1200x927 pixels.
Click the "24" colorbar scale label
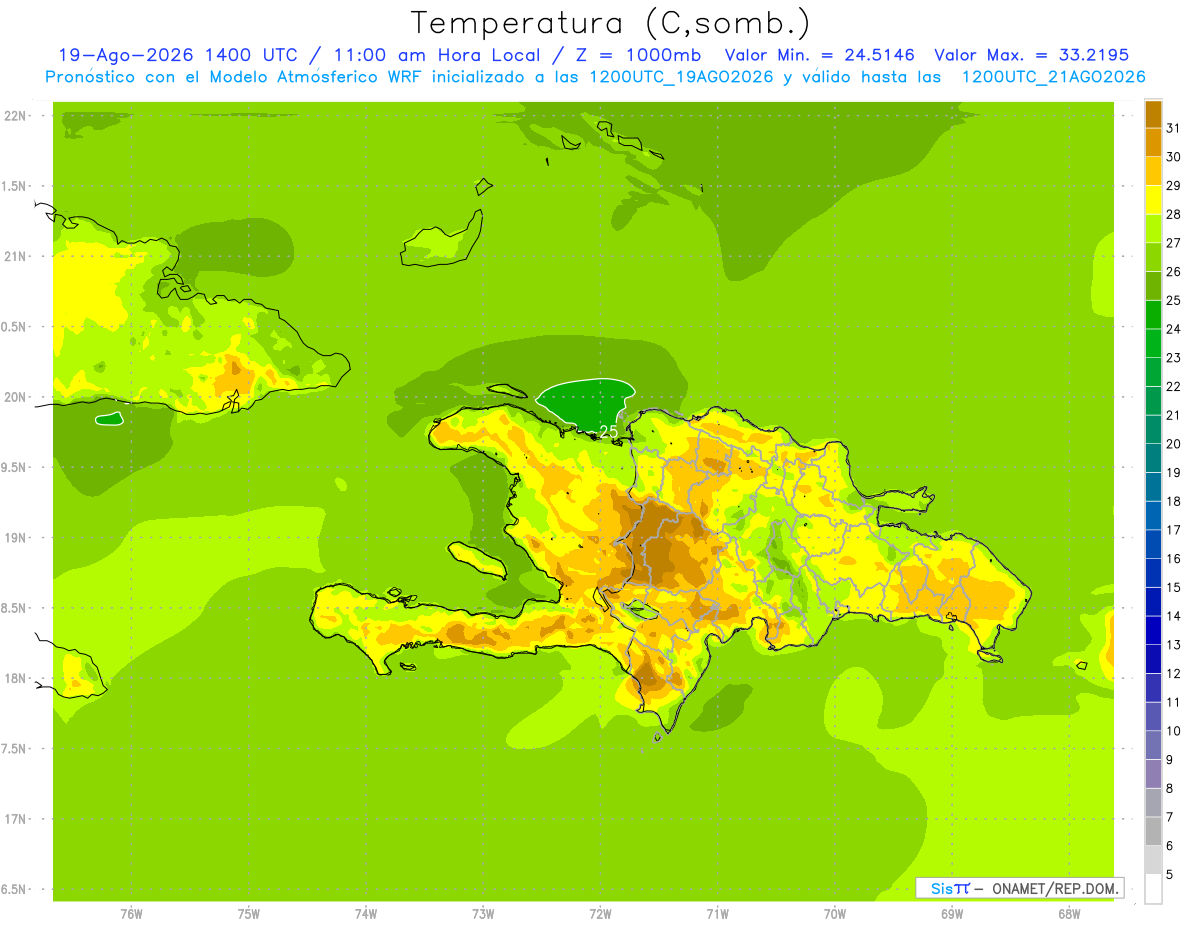[x=1174, y=329]
